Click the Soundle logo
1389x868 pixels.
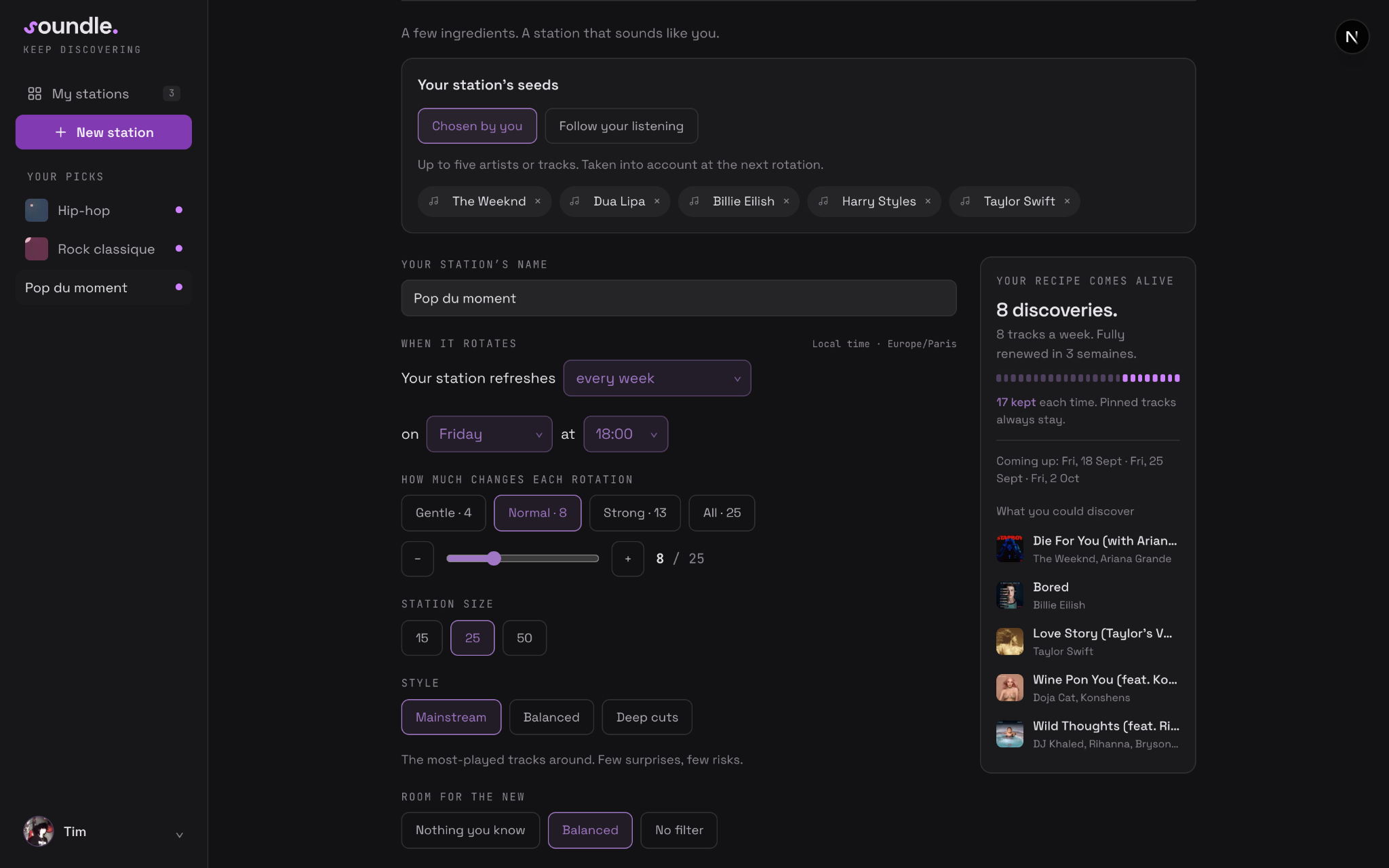71,26
